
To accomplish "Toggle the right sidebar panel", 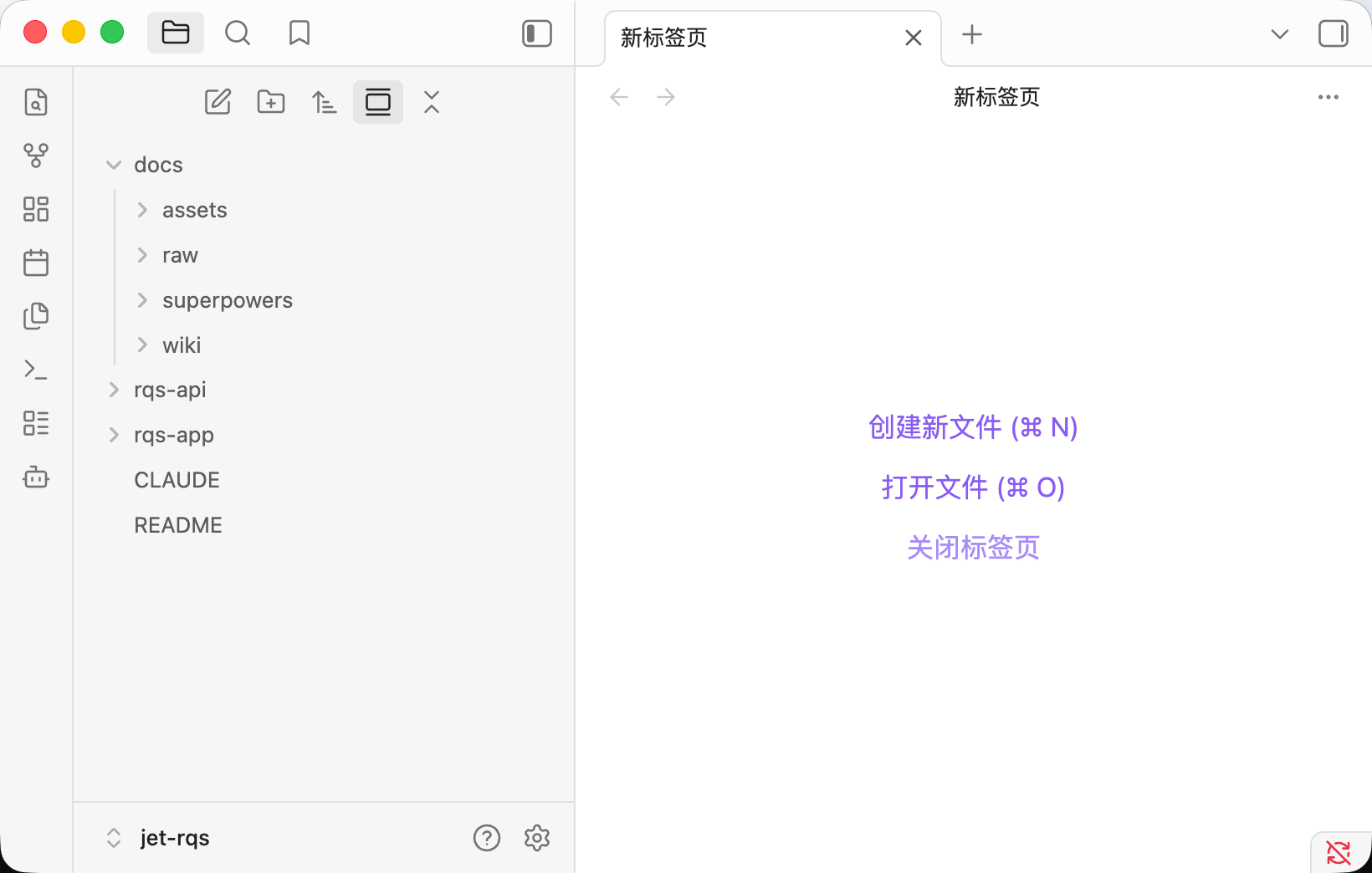I will (x=1333, y=33).
